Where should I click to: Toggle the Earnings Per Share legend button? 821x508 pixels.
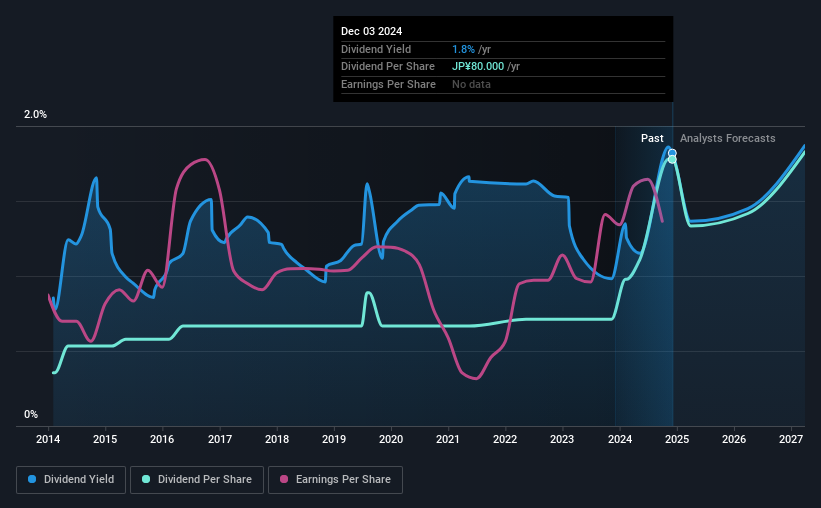pos(336,480)
